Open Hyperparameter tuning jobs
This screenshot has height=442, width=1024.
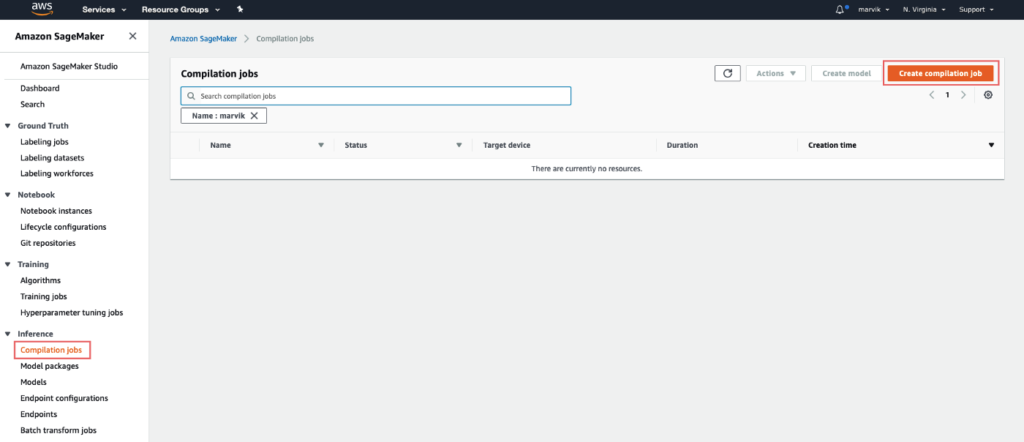72,313
